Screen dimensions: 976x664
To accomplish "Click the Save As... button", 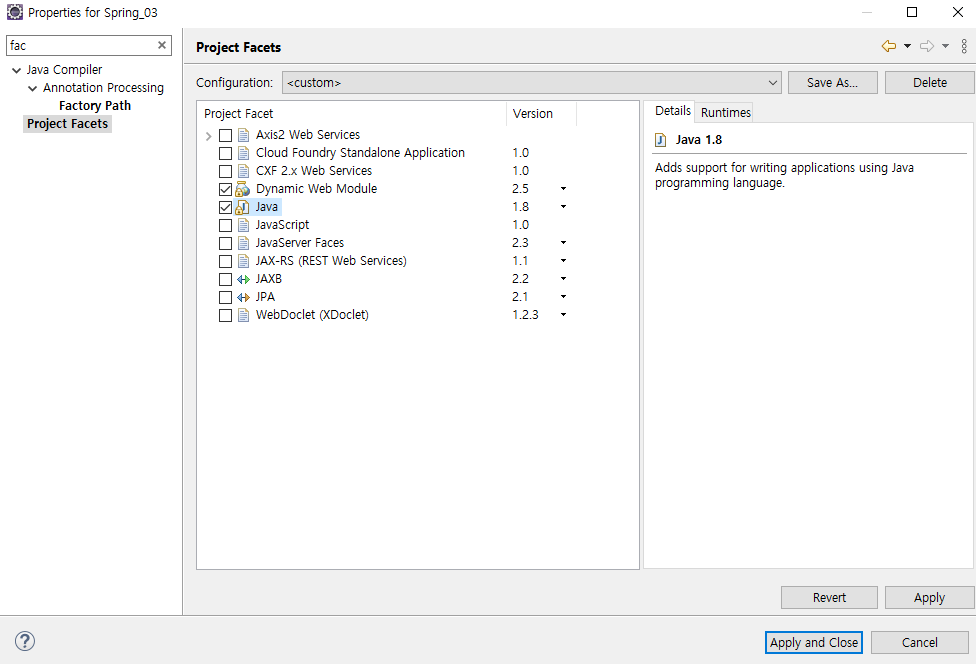I will (832, 82).
